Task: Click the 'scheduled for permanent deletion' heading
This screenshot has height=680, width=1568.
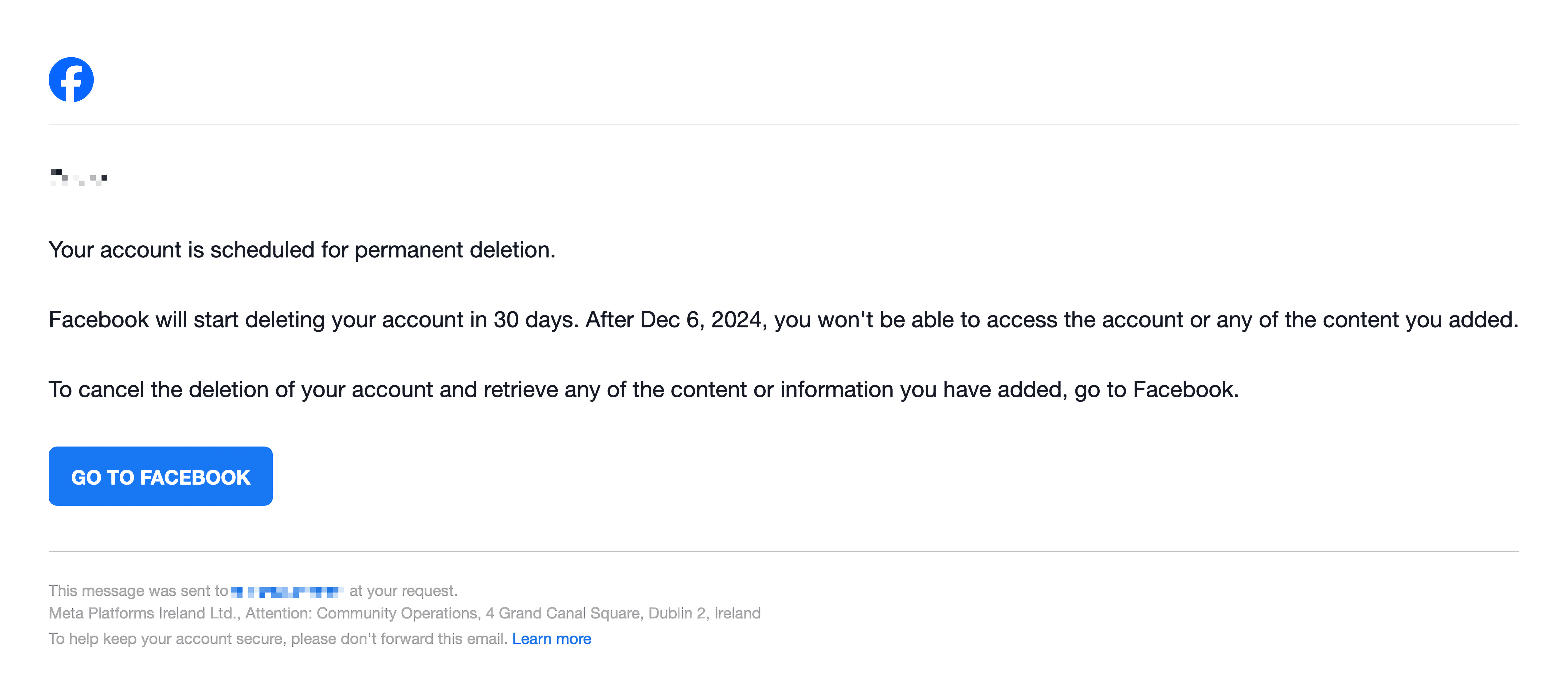Action: click(302, 250)
